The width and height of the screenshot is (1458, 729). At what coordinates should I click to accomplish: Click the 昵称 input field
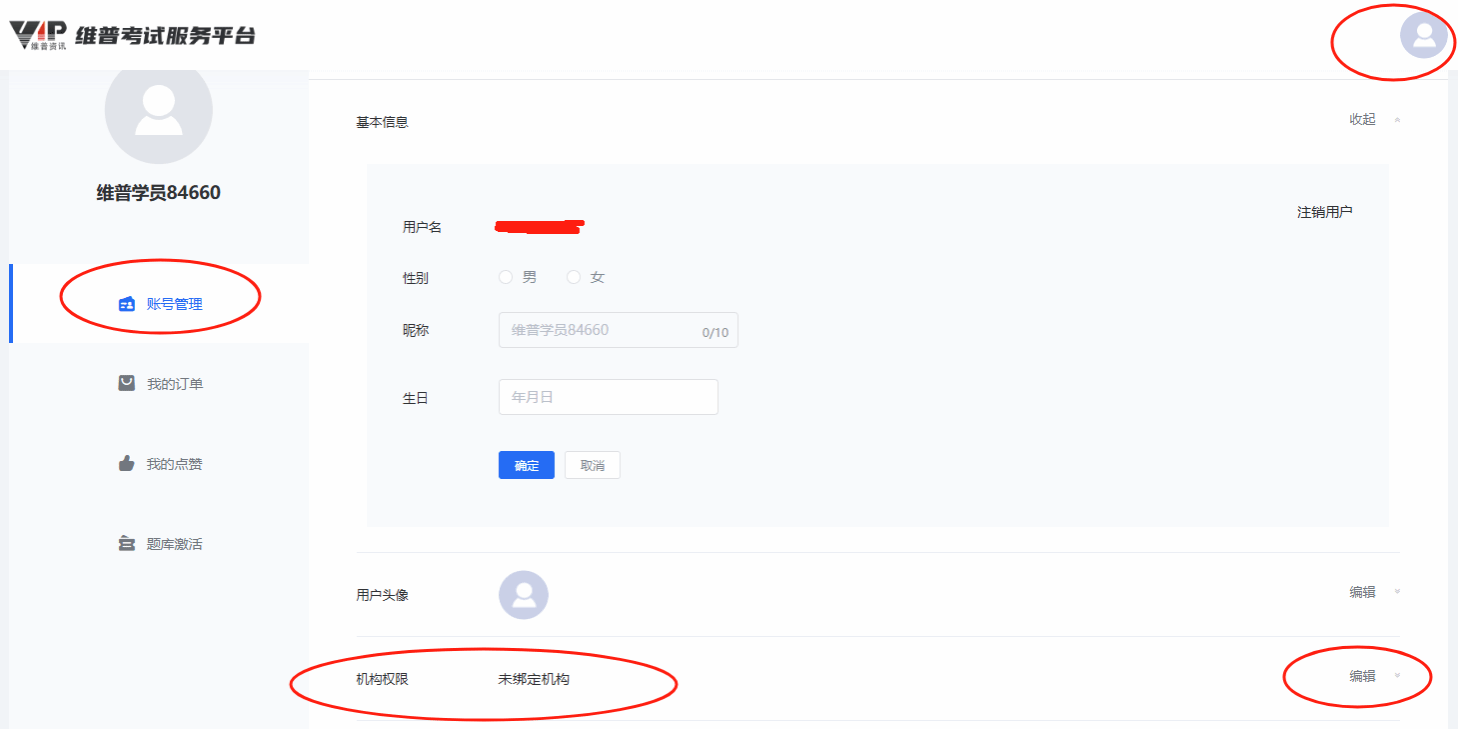(600, 330)
